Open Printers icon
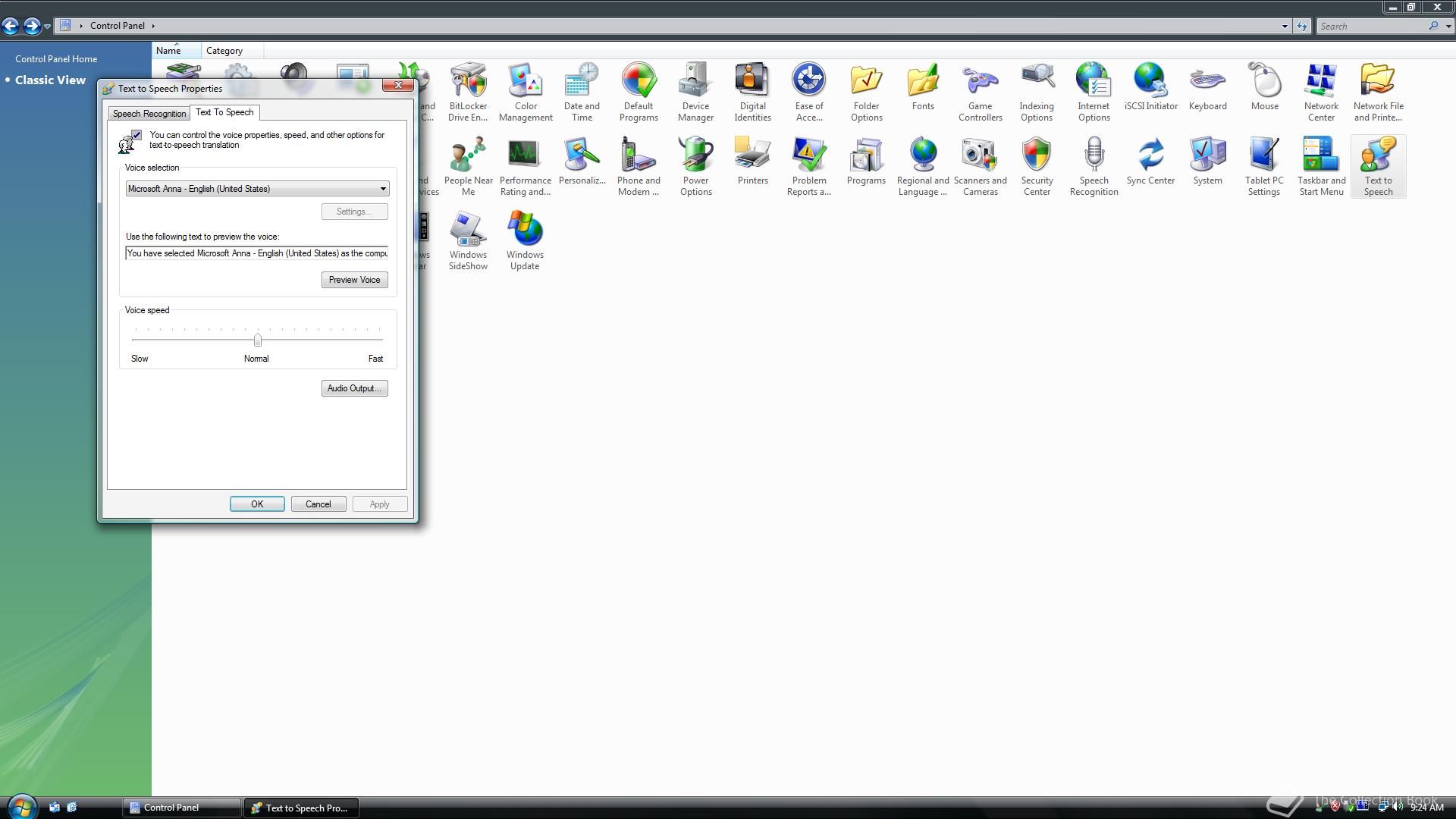This screenshot has width=1456, height=819. click(752, 161)
